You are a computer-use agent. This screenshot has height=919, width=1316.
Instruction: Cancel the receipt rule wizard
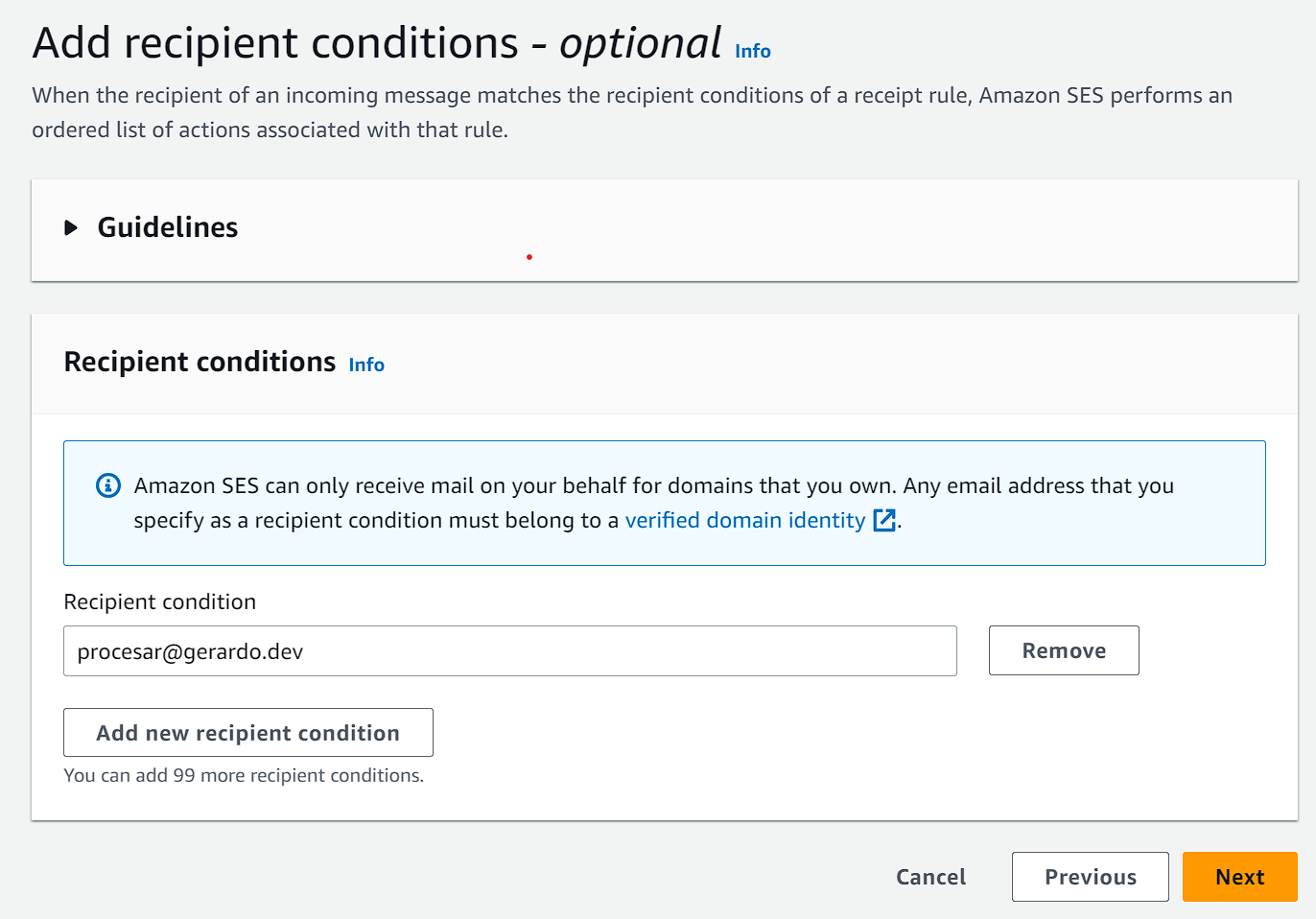pyautogui.click(x=930, y=877)
